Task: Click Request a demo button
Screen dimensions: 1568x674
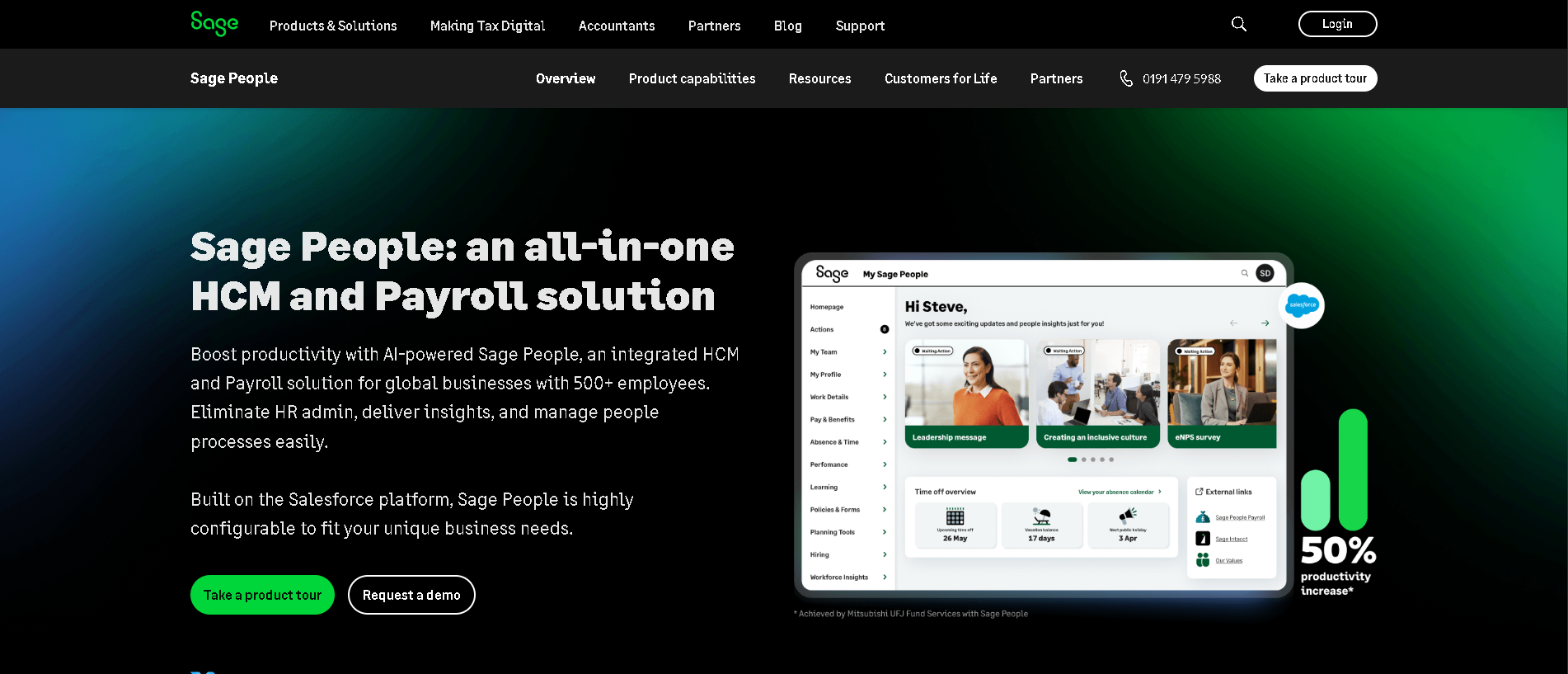Action: (x=411, y=595)
